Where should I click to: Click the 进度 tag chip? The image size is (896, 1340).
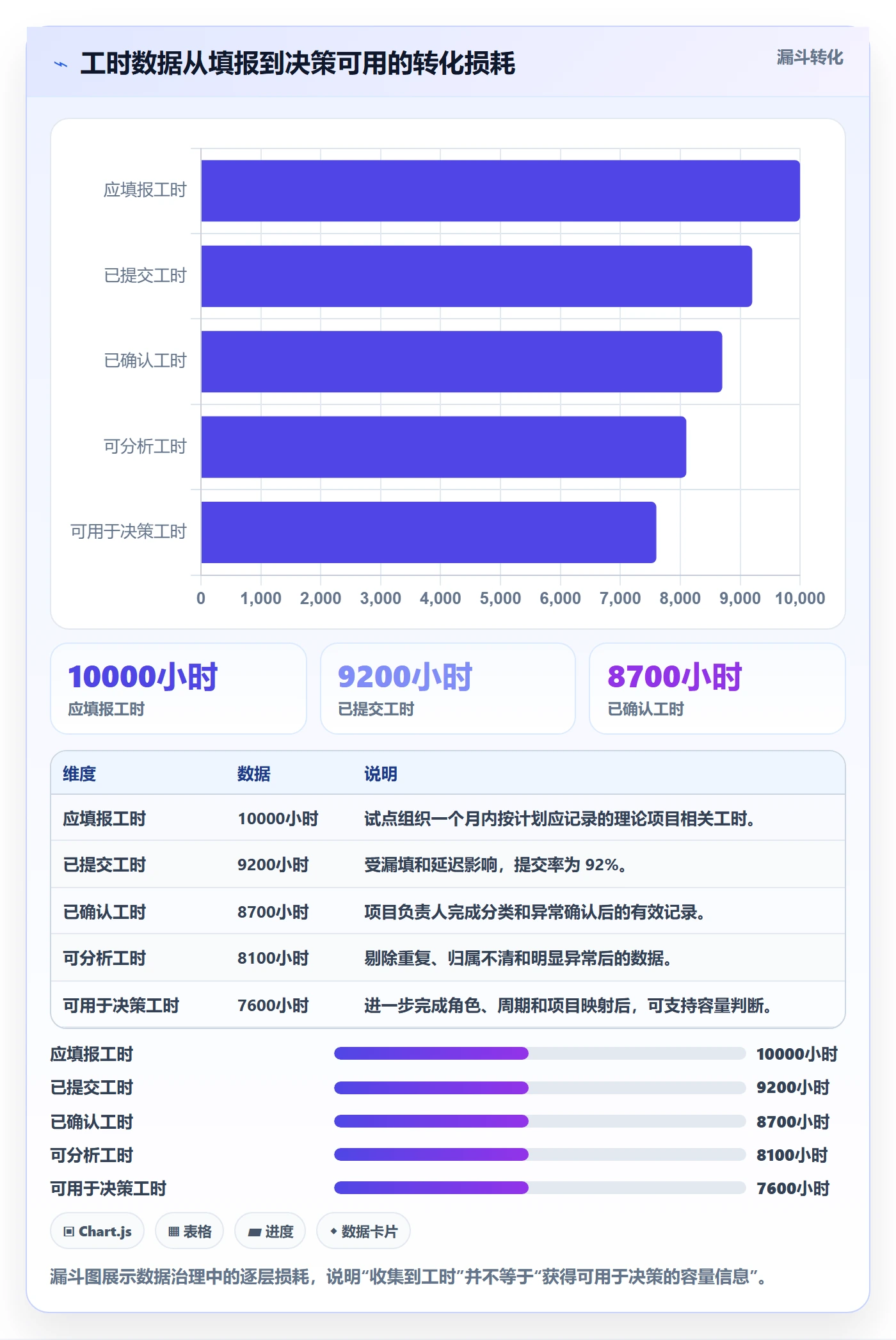(270, 1231)
